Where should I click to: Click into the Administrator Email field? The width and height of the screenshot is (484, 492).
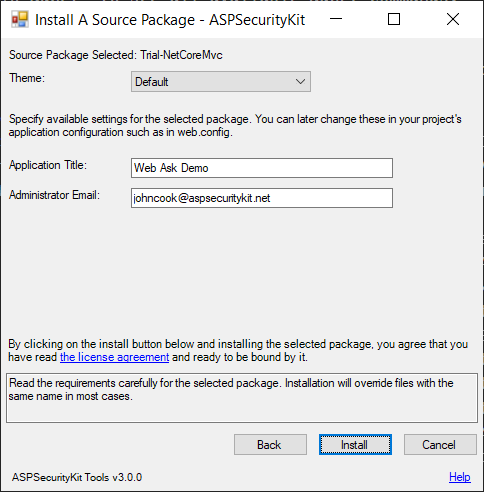262,198
